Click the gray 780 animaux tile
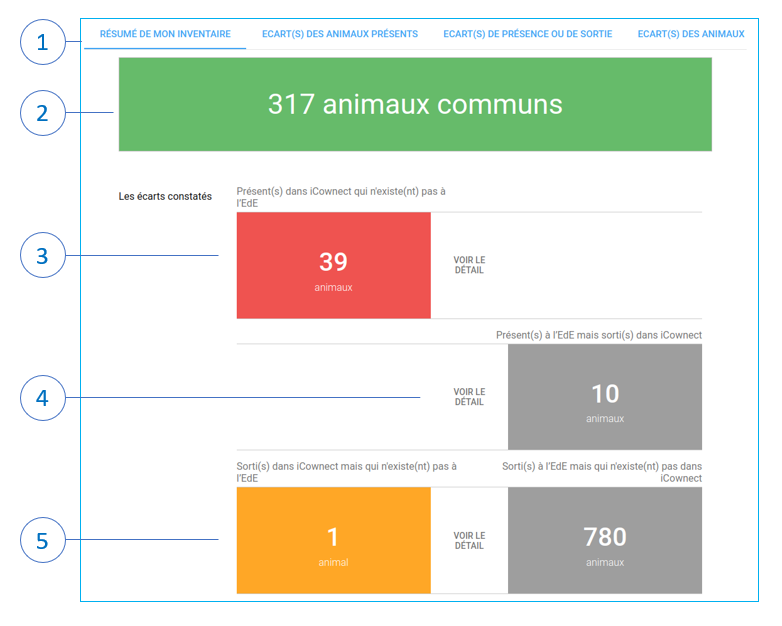782x626 pixels. tap(605, 540)
